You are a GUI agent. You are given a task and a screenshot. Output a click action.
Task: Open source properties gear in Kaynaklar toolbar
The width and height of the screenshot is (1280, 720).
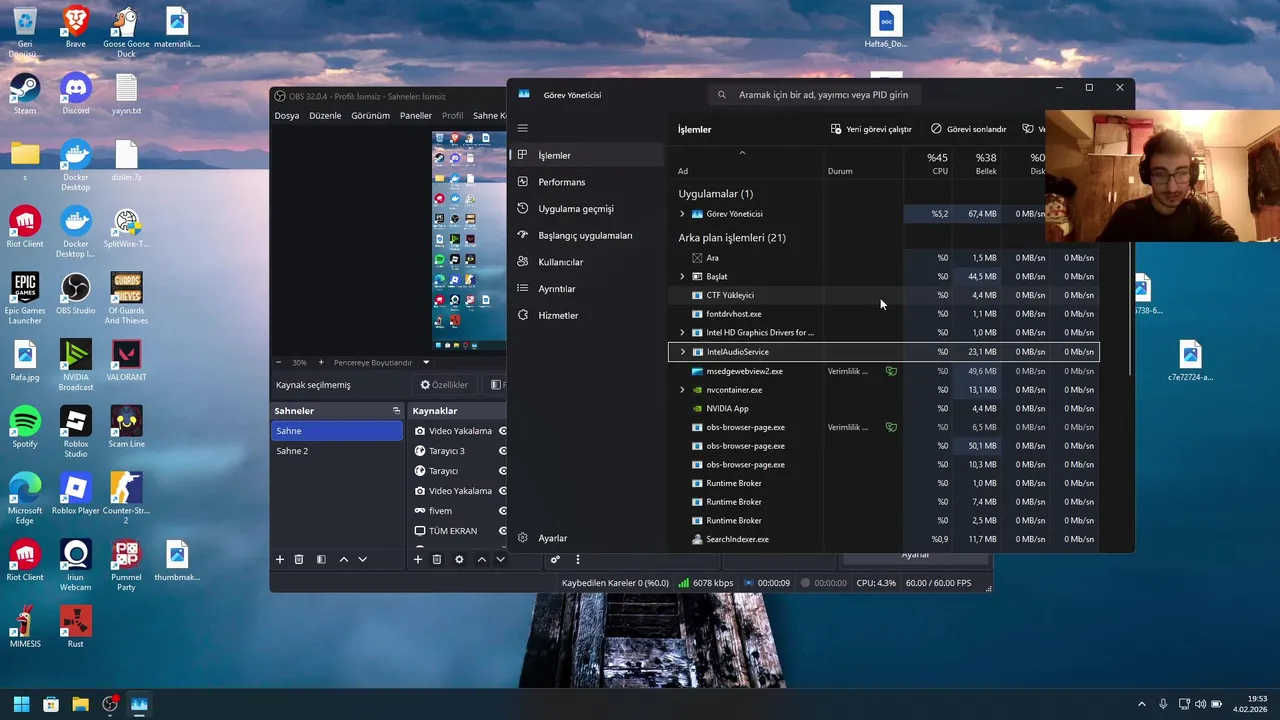(459, 560)
